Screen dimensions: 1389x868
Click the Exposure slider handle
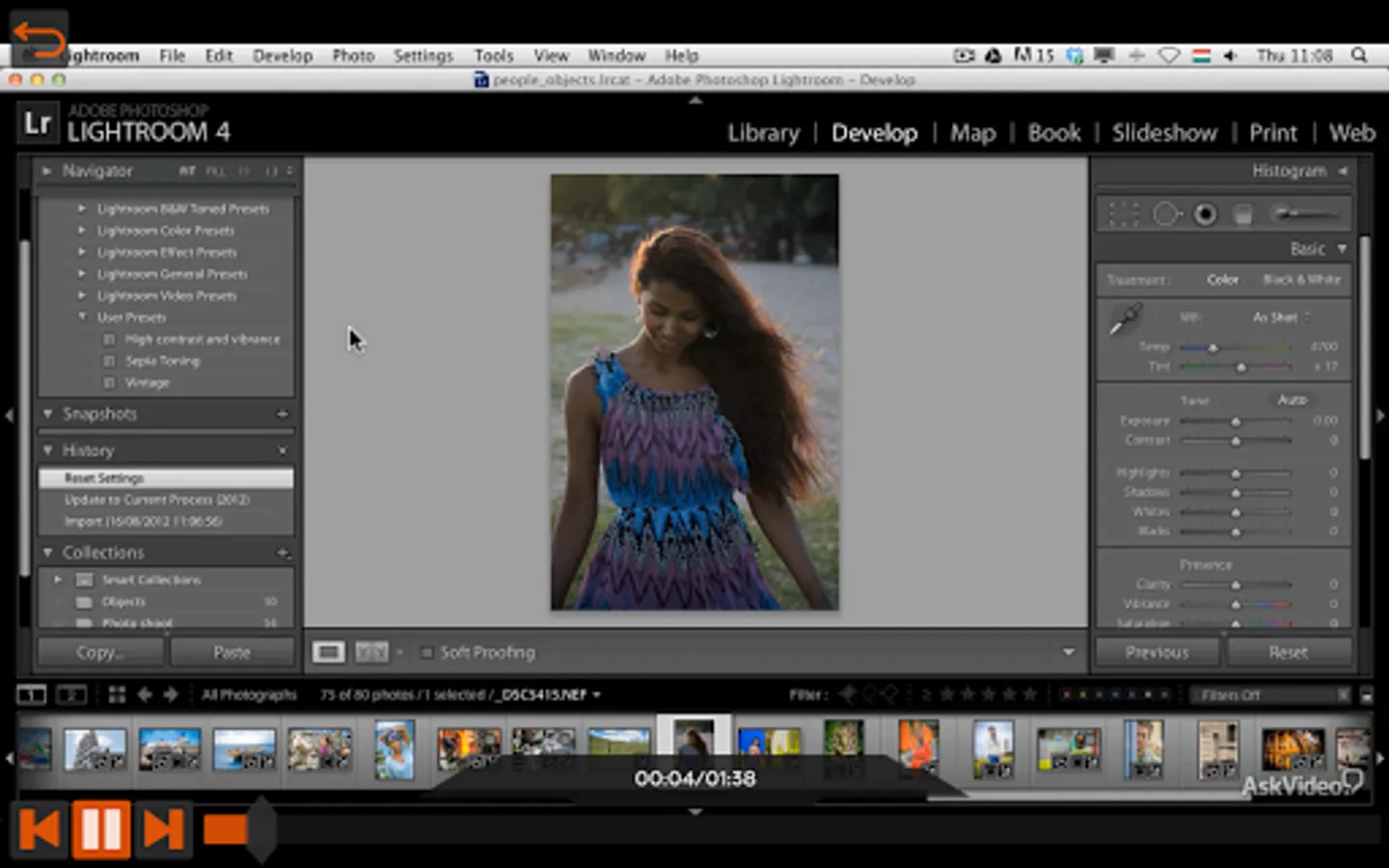(x=1236, y=421)
